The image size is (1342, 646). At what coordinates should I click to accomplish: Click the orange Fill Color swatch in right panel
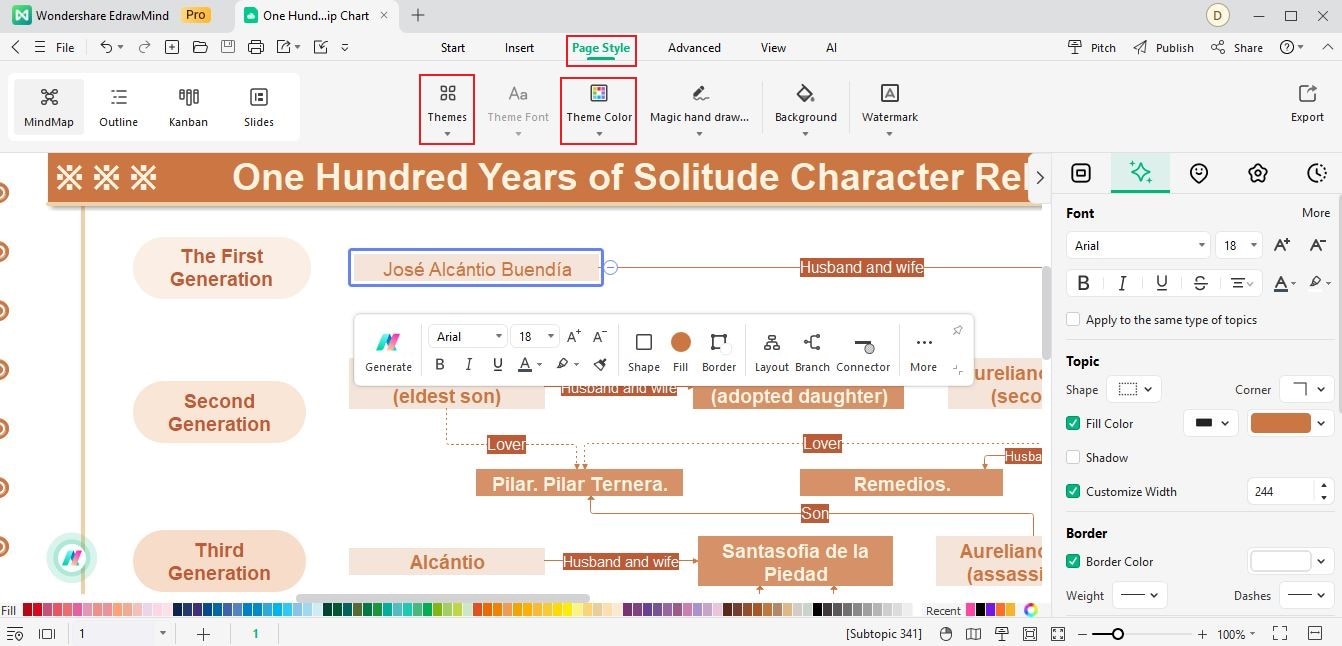[1280, 423]
